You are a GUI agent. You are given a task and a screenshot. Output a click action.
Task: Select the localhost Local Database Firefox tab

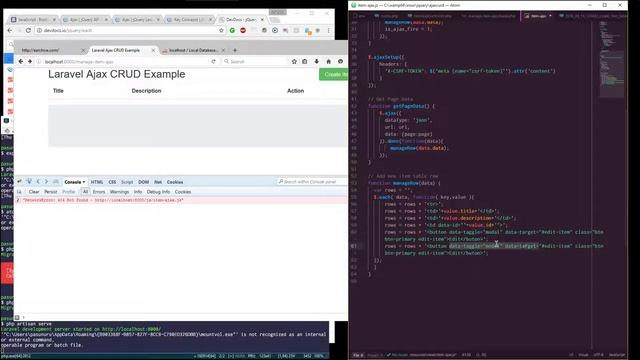point(193,50)
